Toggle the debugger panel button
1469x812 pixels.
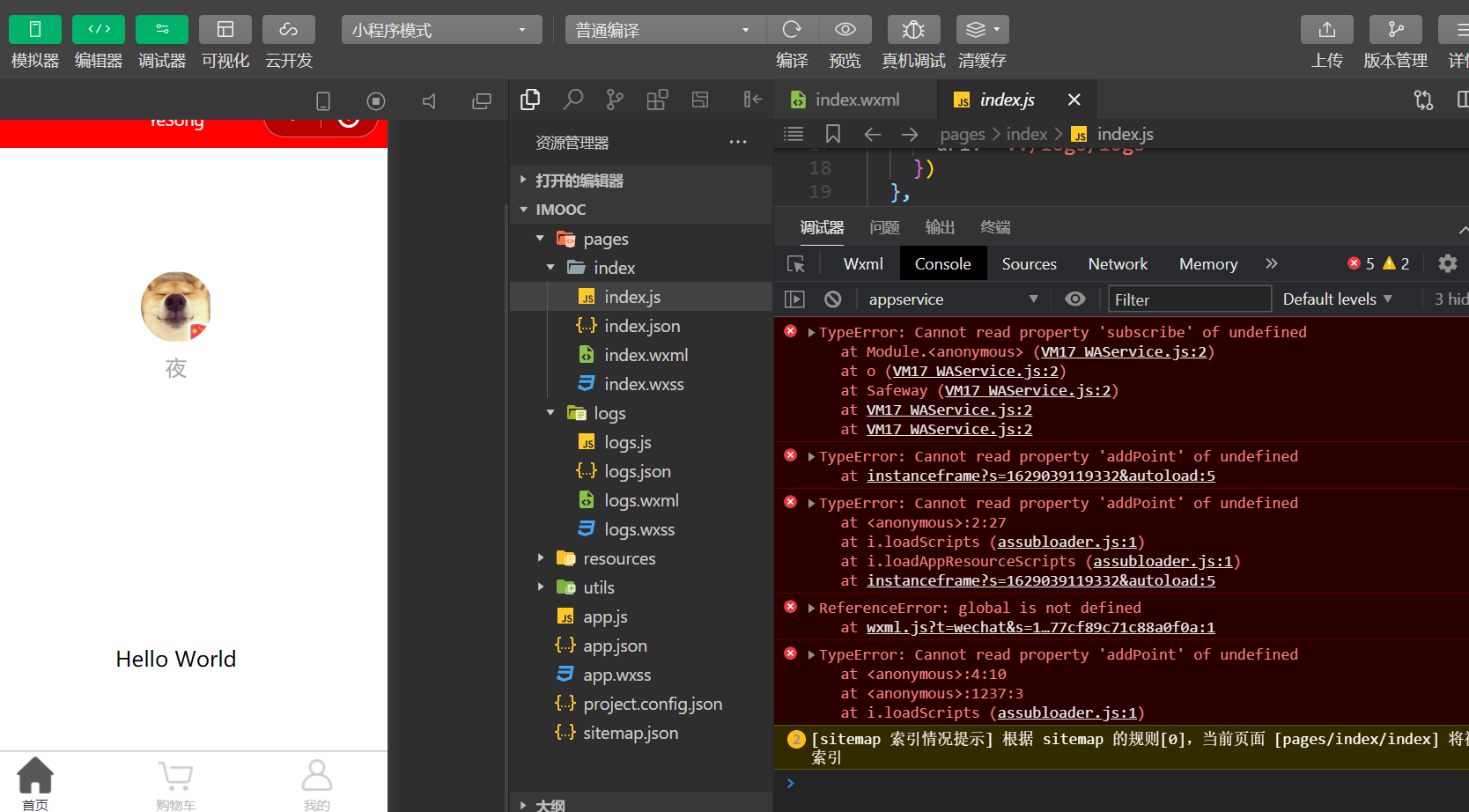point(162,29)
